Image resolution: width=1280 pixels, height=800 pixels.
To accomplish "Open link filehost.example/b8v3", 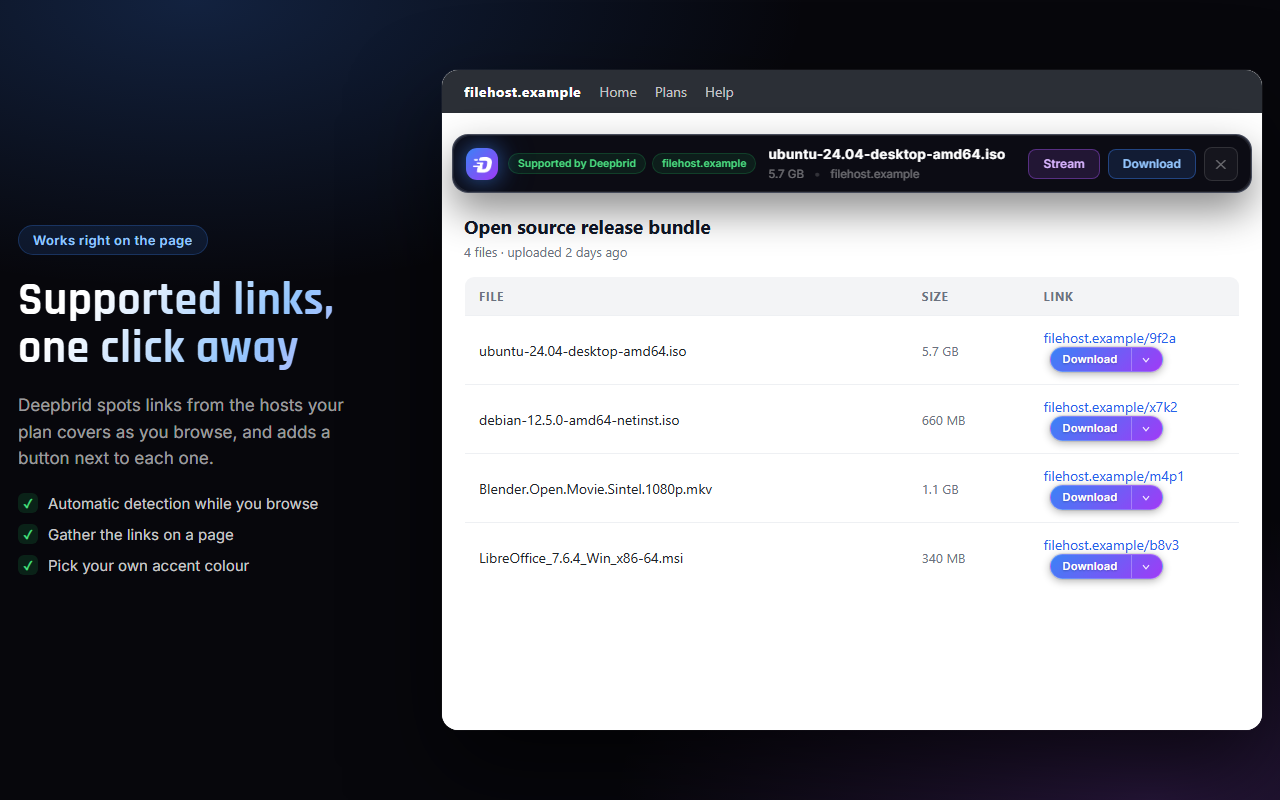I will pos(1111,545).
